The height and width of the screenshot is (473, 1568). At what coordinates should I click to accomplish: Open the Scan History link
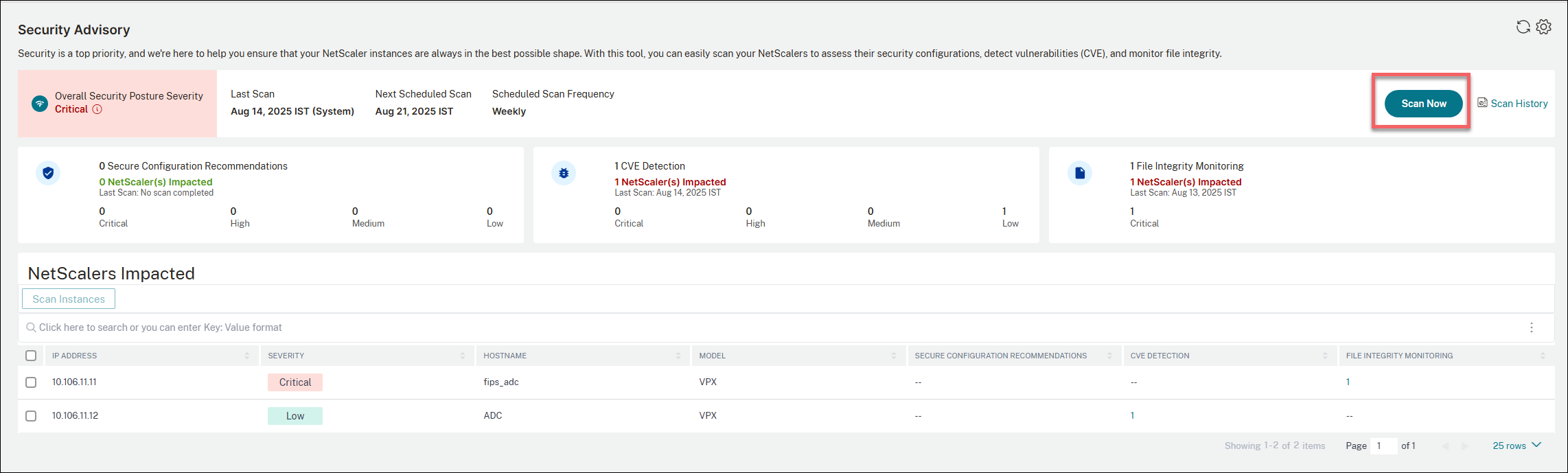[1519, 104]
